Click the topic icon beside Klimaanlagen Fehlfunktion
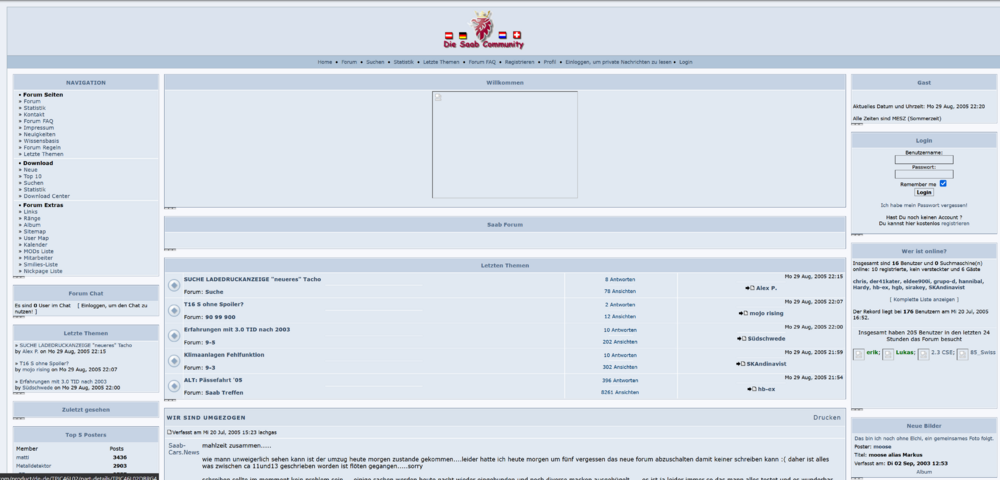Viewport: 1000px width, 480px height. click(x=173, y=361)
